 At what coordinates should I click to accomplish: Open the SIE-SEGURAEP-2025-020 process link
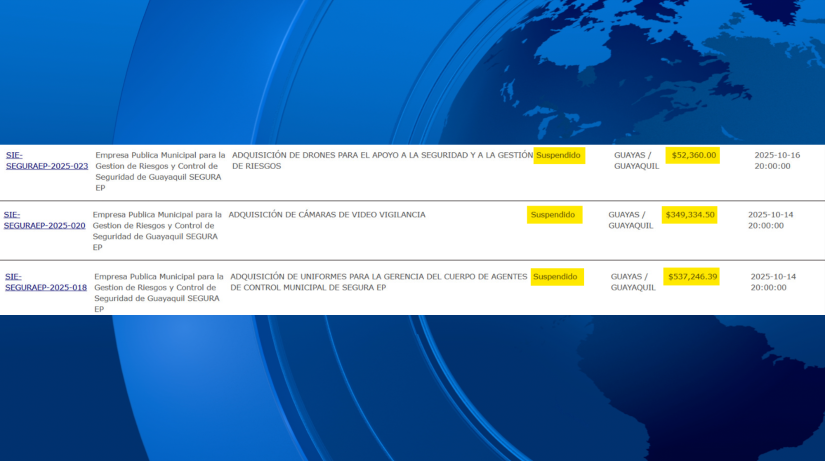click(x=44, y=220)
